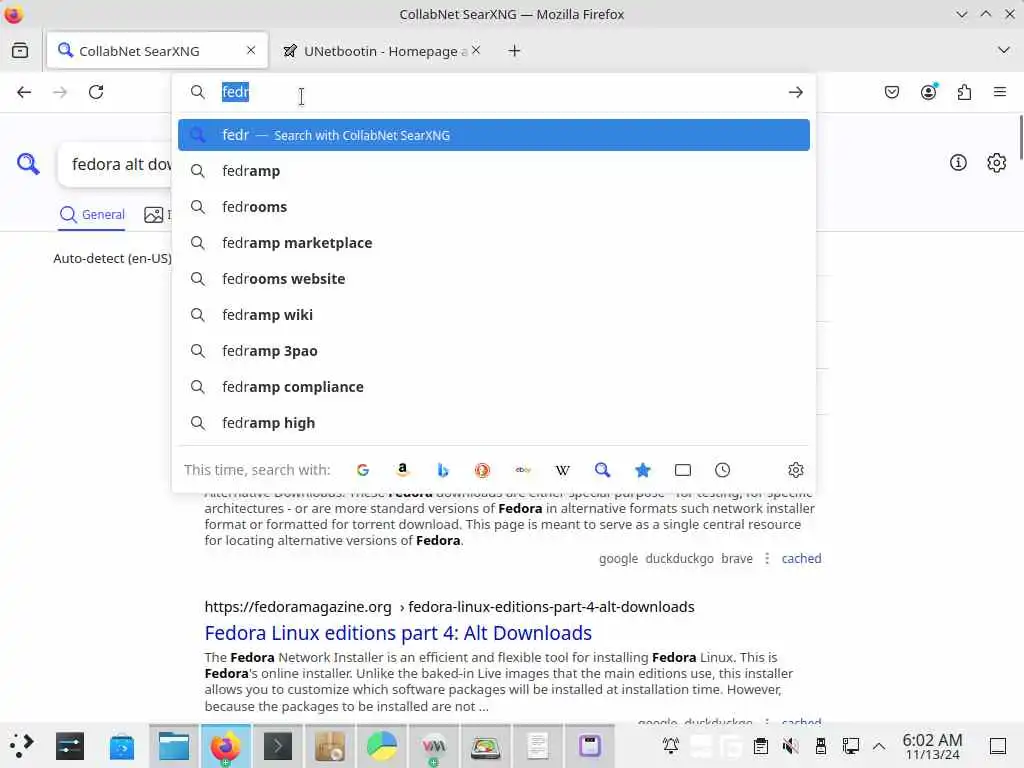Open SearXNG info about icon

(x=958, y=163)
